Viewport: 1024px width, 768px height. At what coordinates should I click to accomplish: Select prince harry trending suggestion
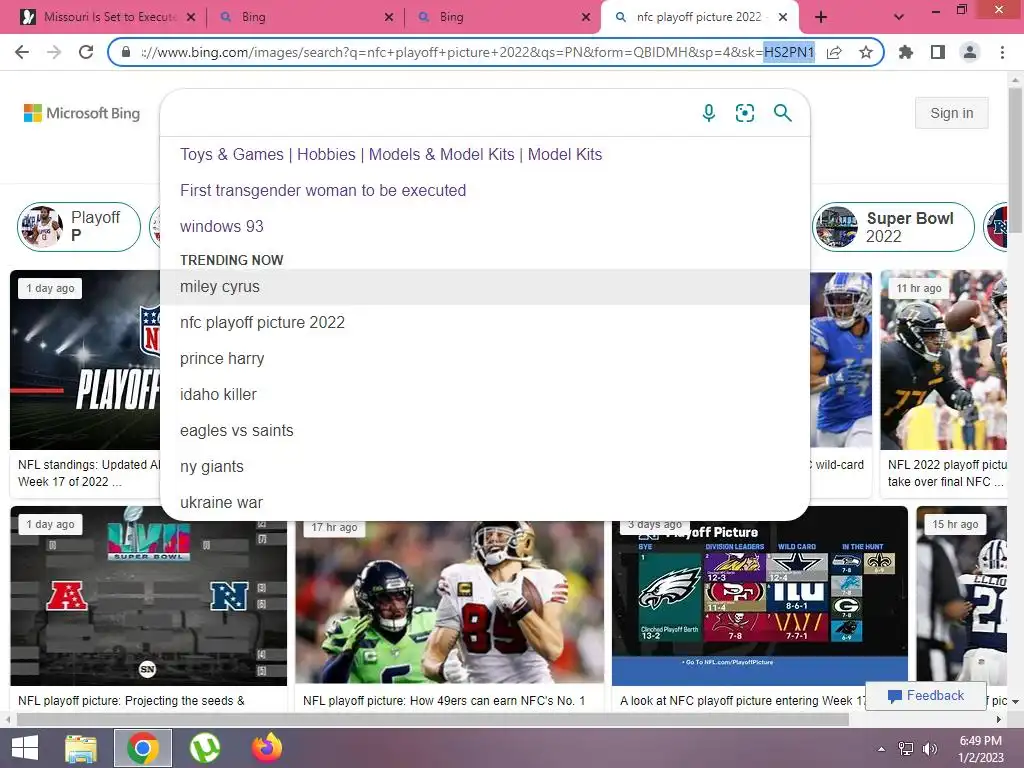pyautogui.click(x=485, y=359)
